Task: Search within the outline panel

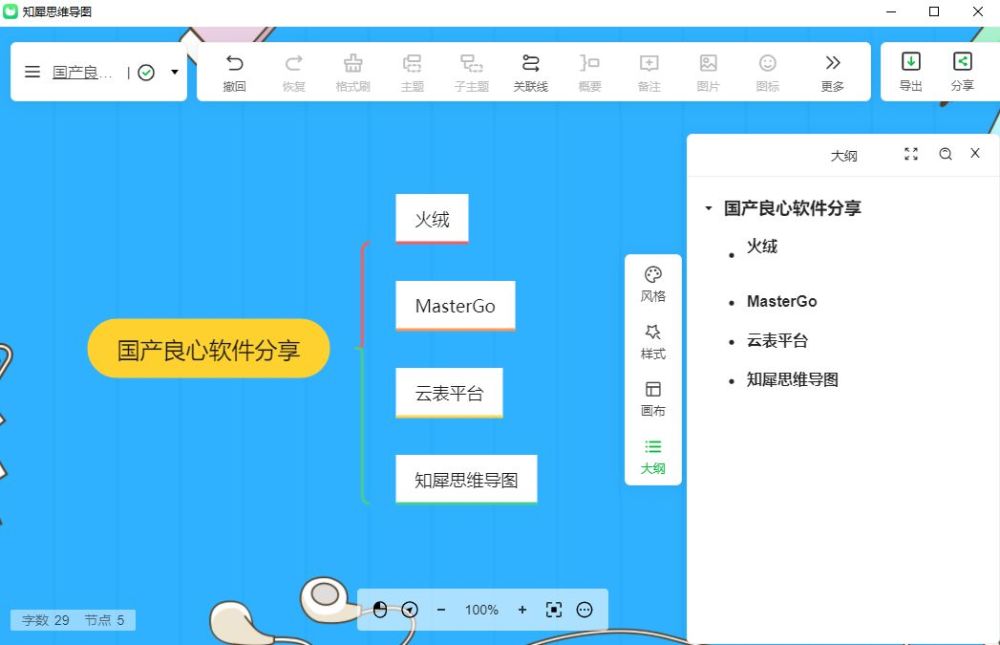Action: click(x=945, y=154)
